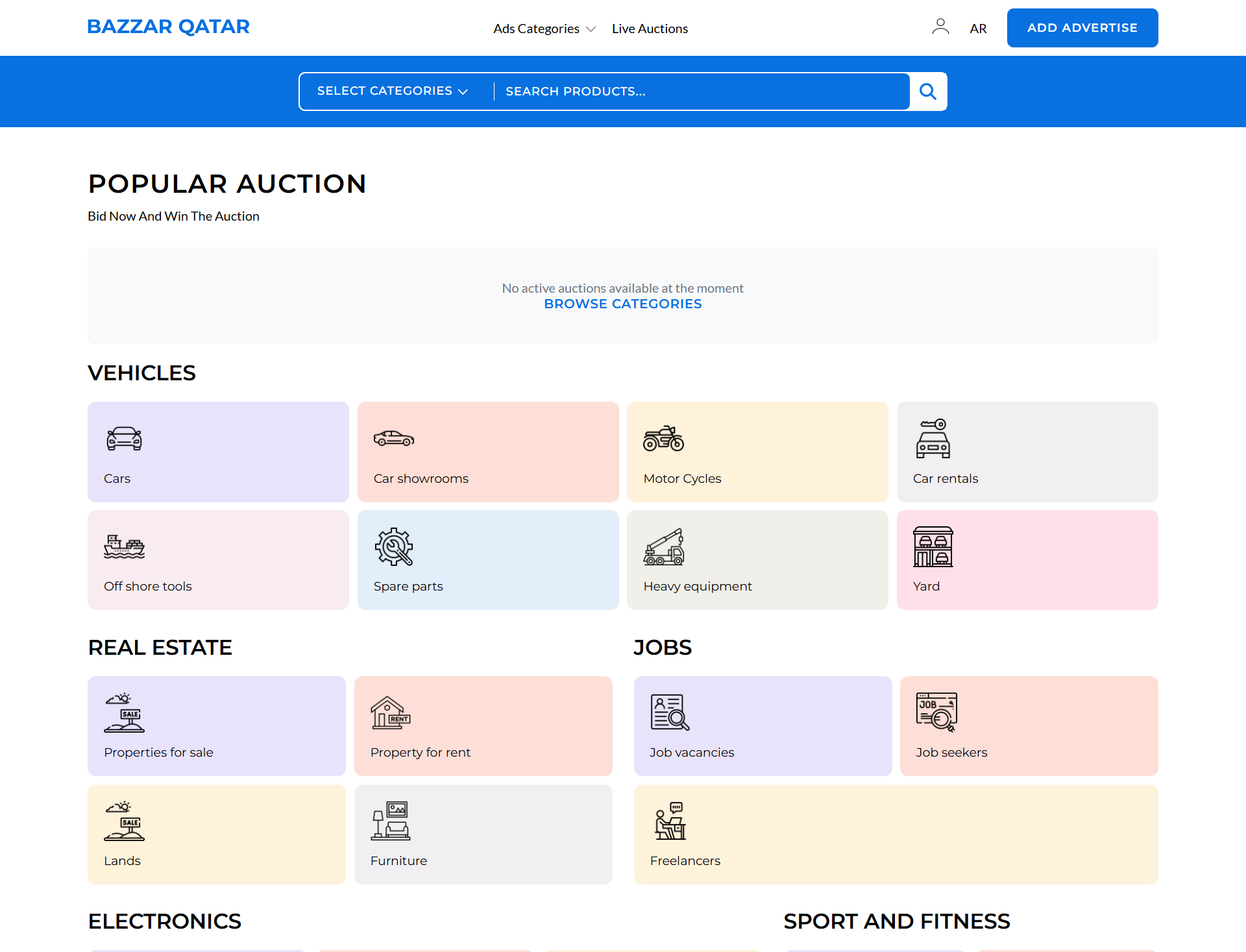Click the user account profile icon

pos(940,27)
